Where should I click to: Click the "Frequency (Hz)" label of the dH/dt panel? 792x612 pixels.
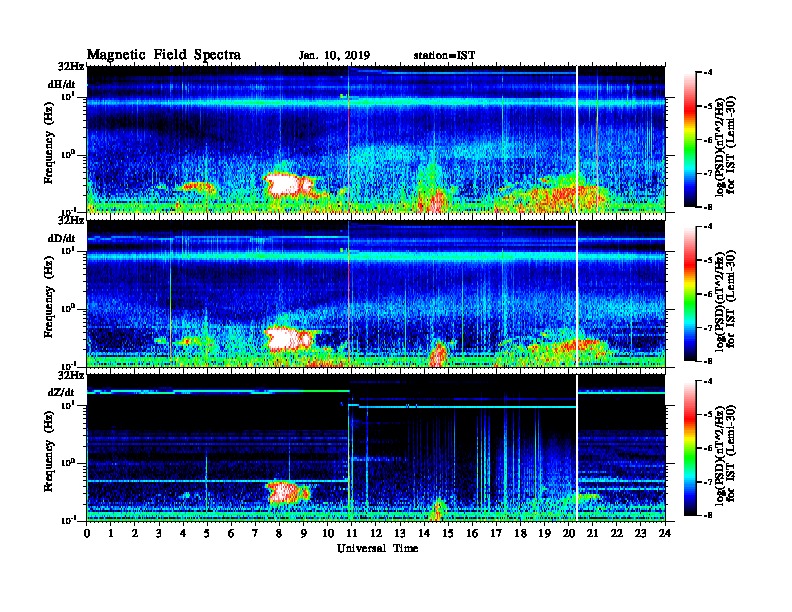tap(48, 143)
